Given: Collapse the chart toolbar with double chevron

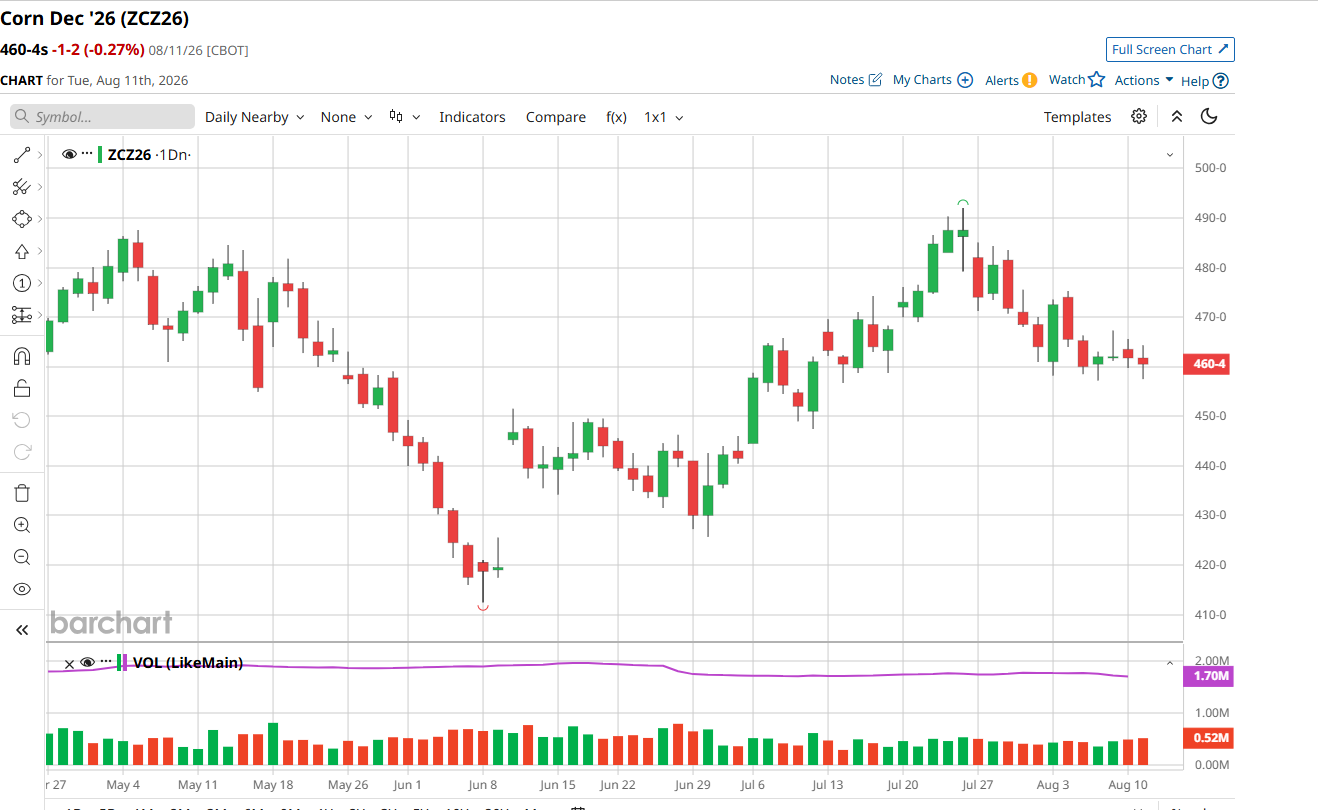Looking at the screenshot, I should tap(1177, 116).
